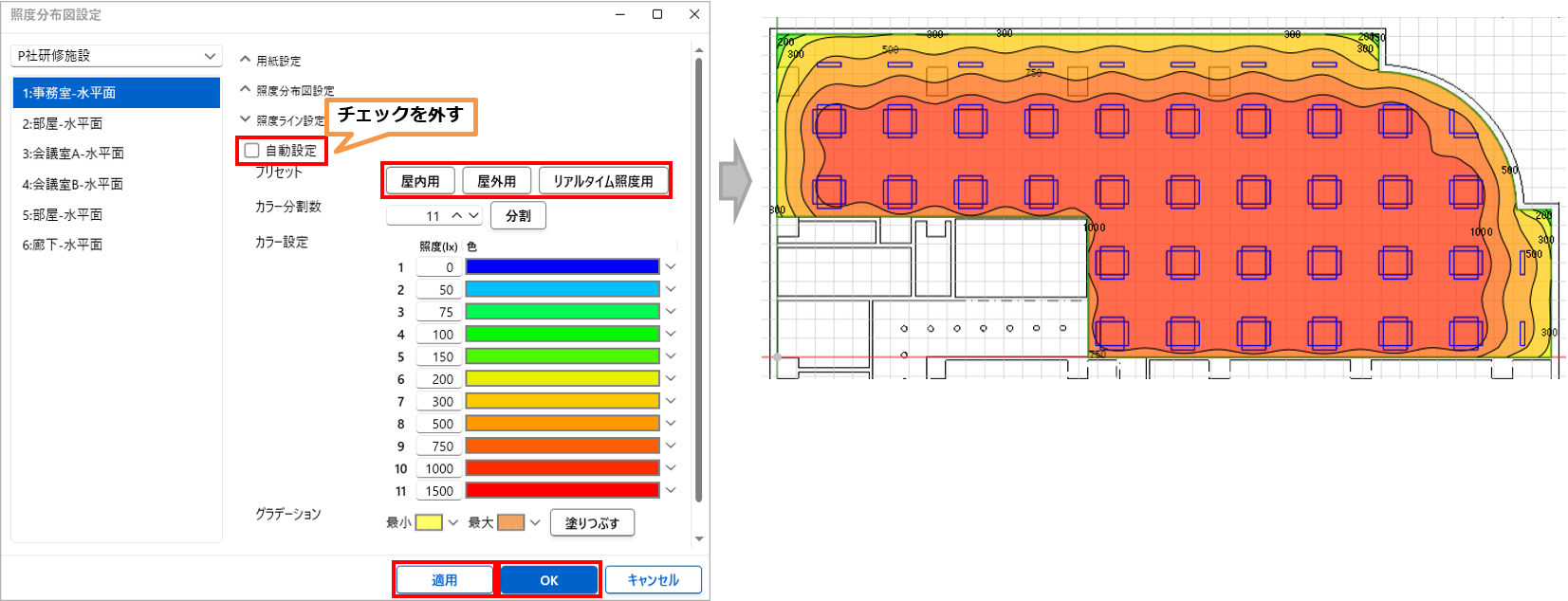This screenshot has width=1568, height=601.
Task: Edit the illuminance value field showing 500
Action: [x=439, y=424]
